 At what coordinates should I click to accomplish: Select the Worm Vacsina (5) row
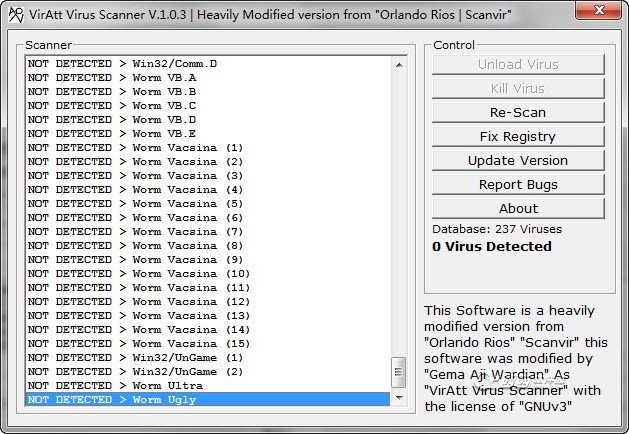(x=208, y=204)
